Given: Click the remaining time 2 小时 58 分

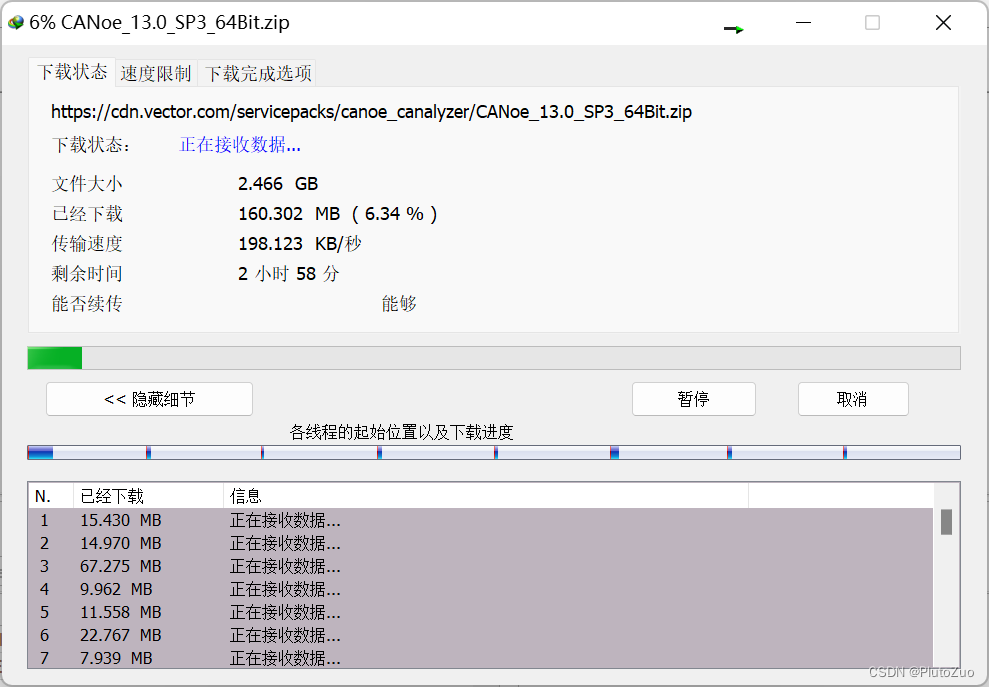Looking at the screenshot, I should [x=289, y=274].
